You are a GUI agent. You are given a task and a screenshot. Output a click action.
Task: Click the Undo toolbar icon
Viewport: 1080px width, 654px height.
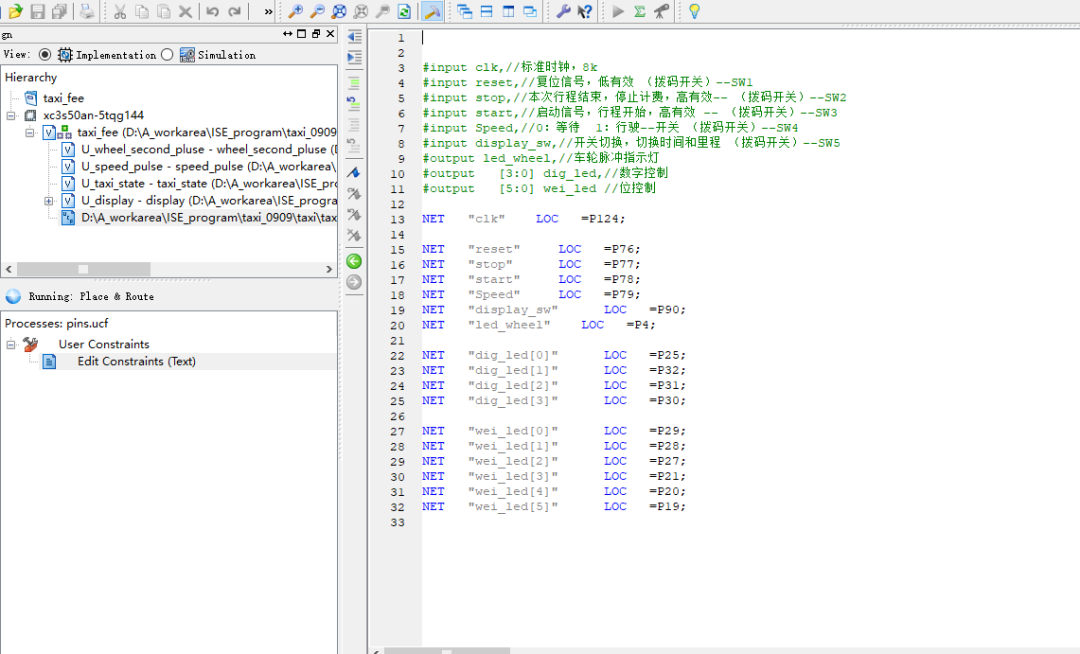coord(212,12)
